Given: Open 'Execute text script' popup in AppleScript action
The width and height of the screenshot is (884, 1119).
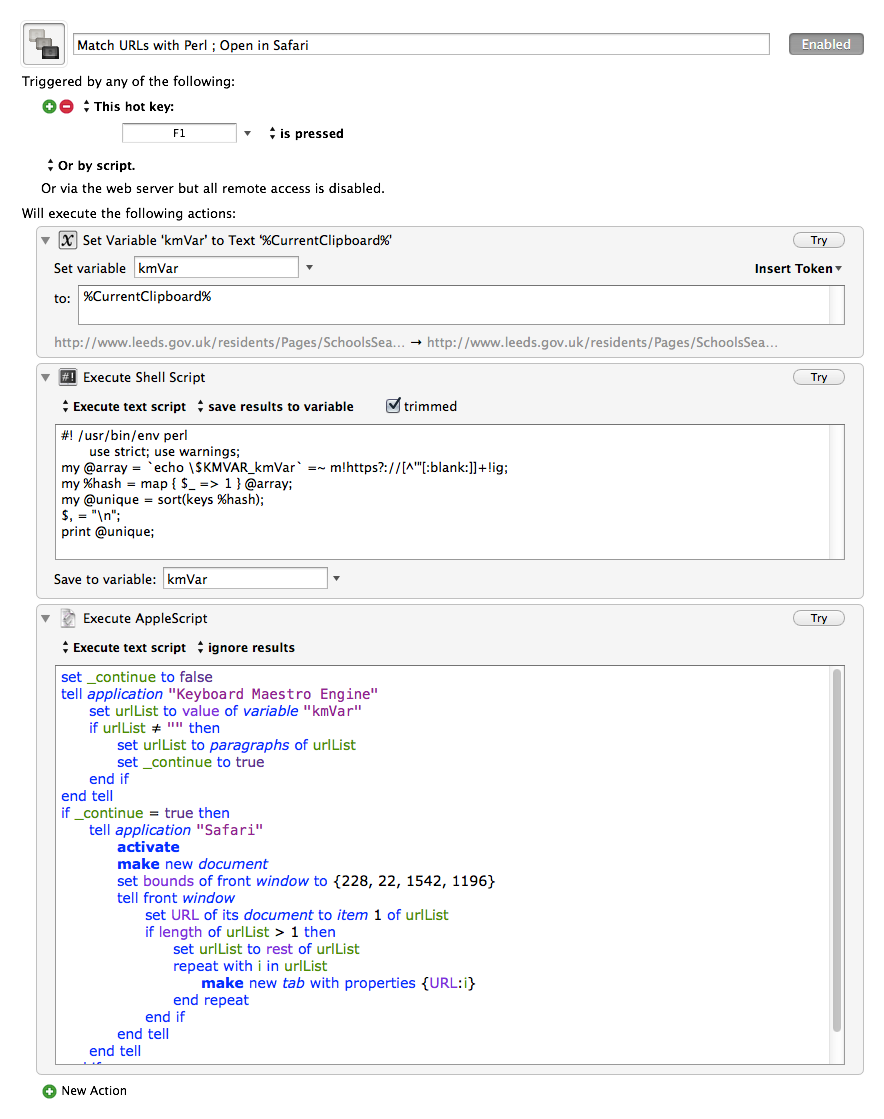Looking at the screenshot, I should [x=123, y=647].
